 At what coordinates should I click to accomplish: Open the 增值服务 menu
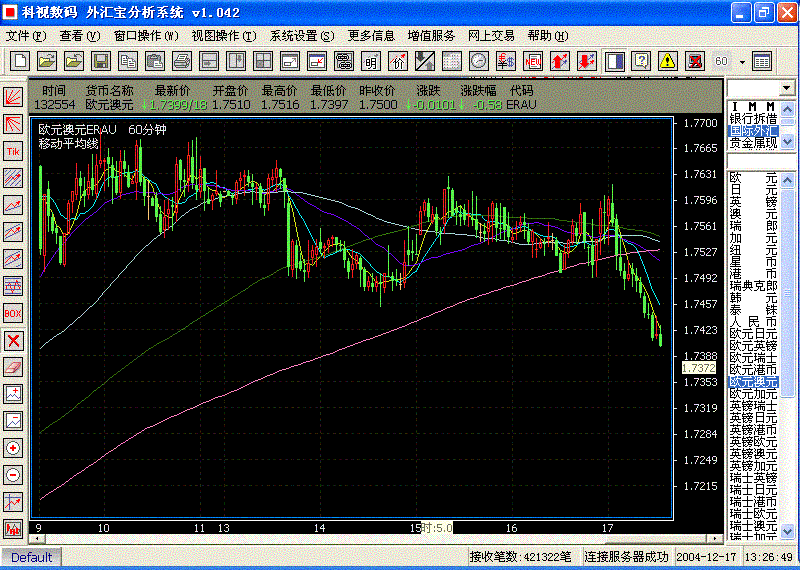coord(431,36)
